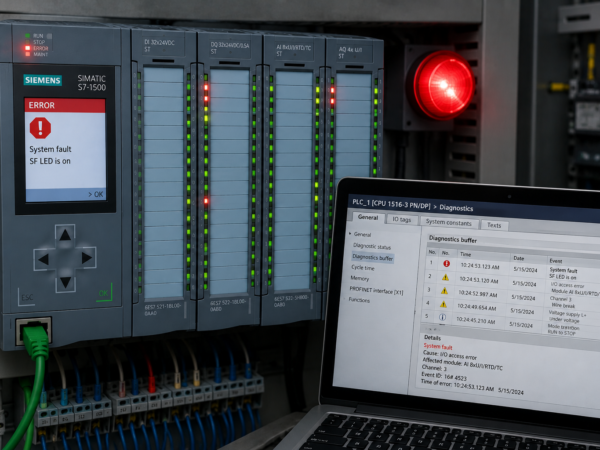
Task: Open Diagnostic status in the navigation tree
Action: click(x=372, y=246)
